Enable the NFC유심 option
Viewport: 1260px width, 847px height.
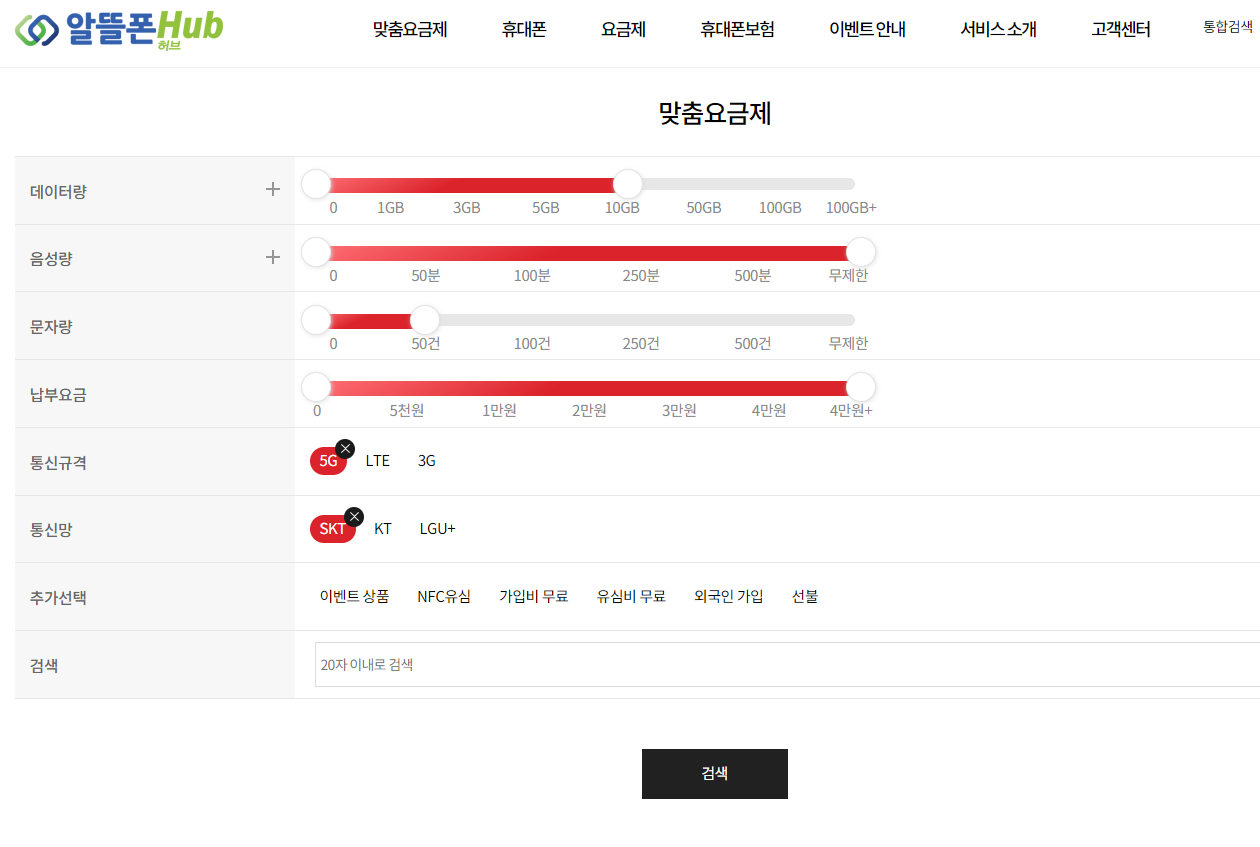(444, 597)
